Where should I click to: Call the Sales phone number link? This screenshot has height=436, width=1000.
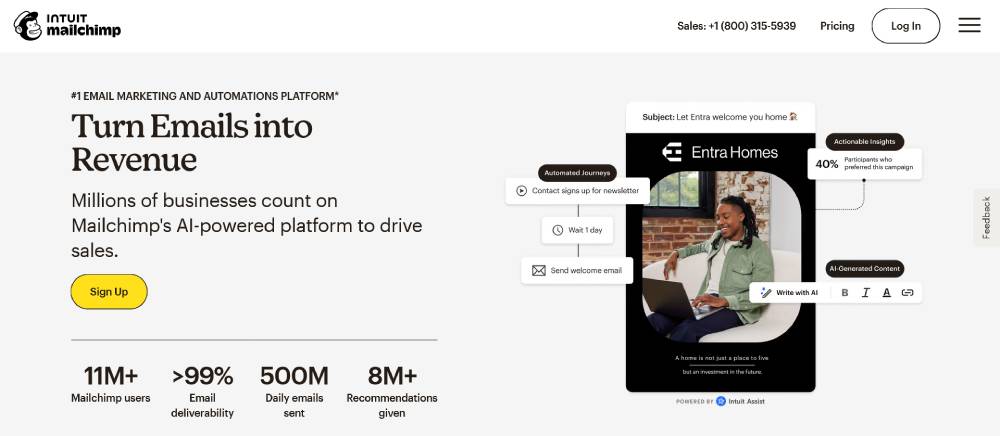[x=737, y=26]
